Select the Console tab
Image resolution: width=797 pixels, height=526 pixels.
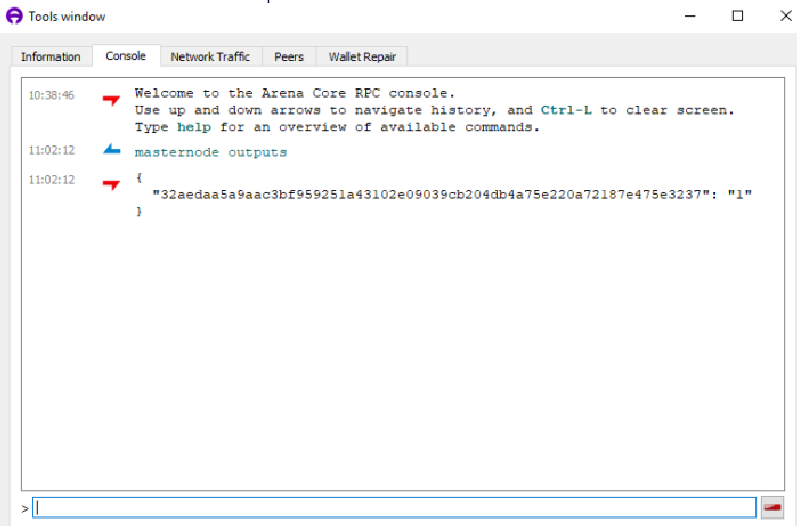(x=126, y=56)
